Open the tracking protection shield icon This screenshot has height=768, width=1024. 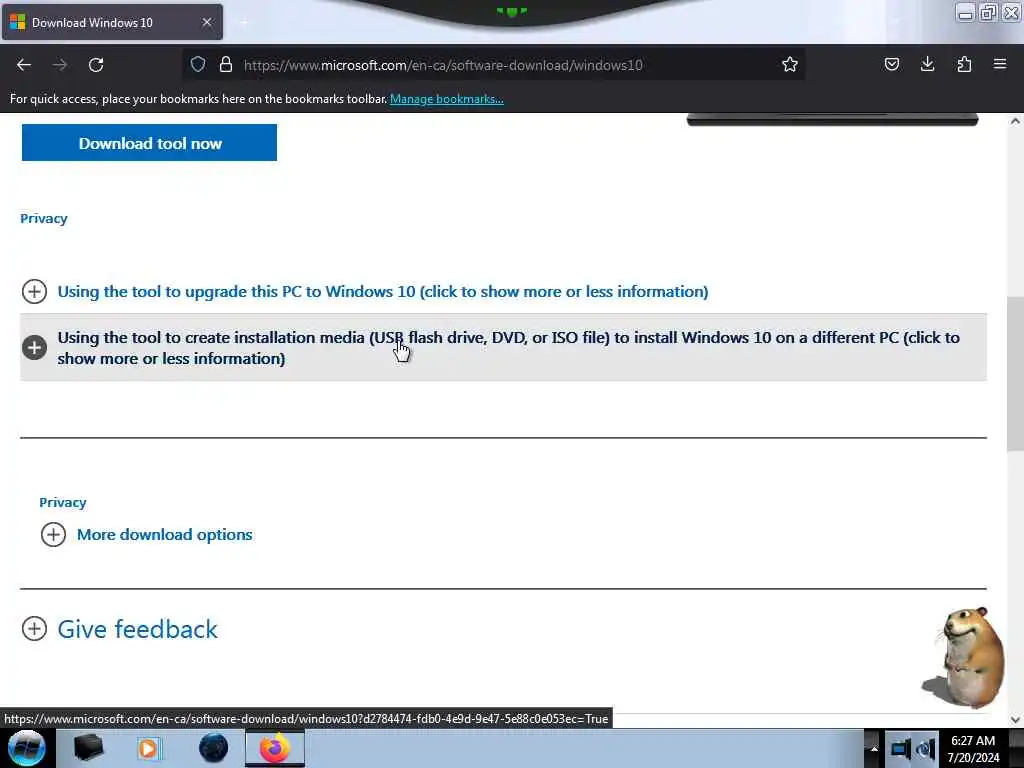click(x=198, y=64)
